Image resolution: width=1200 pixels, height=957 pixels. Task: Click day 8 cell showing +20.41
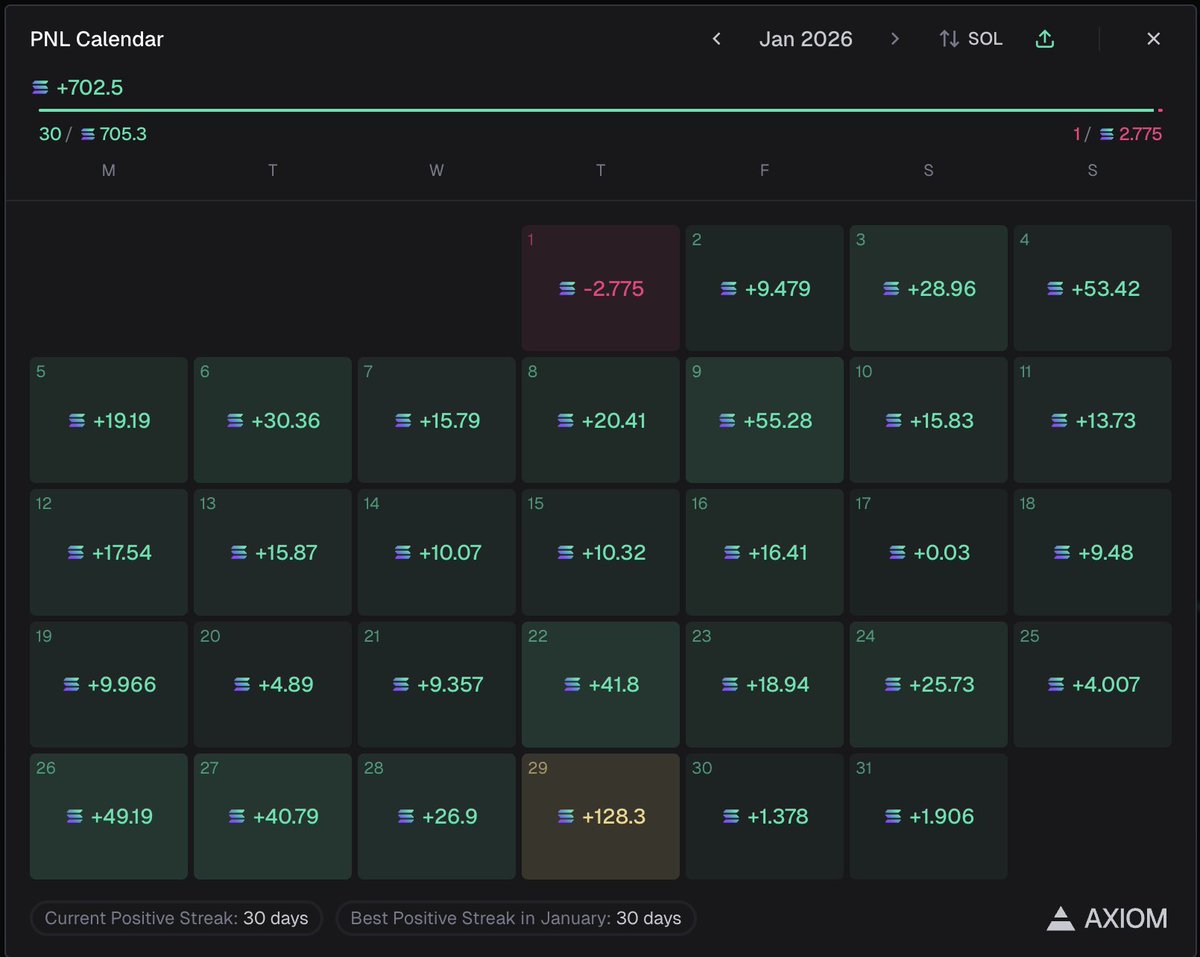pyautogui.click(x=601, y=420)
